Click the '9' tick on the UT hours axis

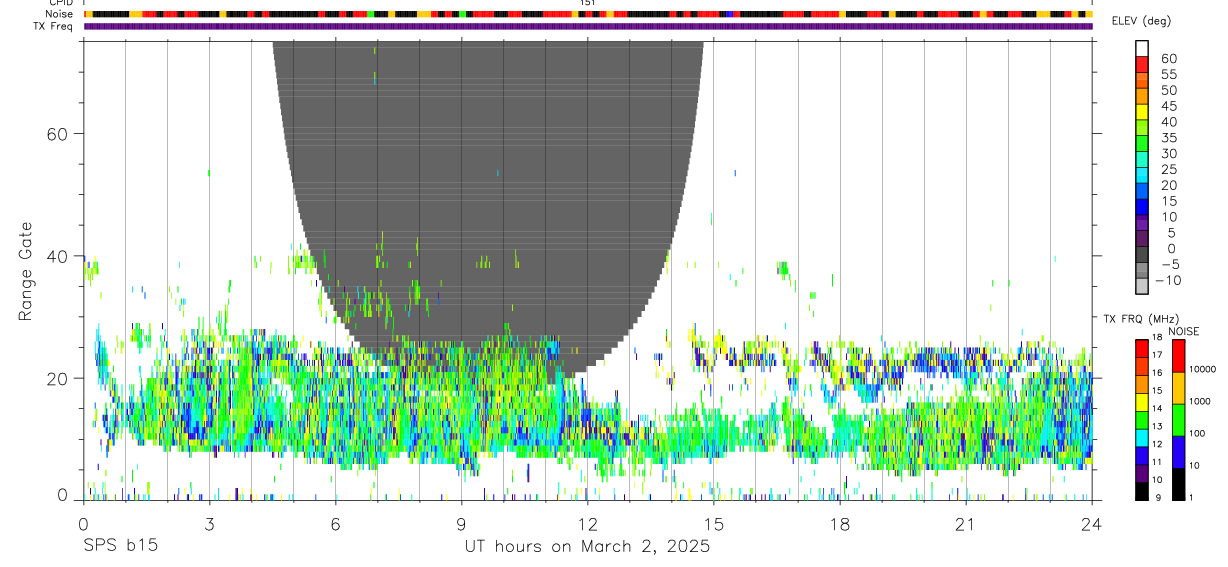pos(461,524)
